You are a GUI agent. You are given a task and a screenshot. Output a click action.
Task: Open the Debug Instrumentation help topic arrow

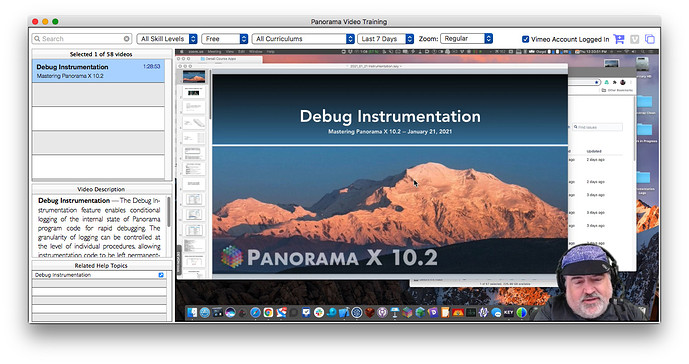(x=161, y=275)
